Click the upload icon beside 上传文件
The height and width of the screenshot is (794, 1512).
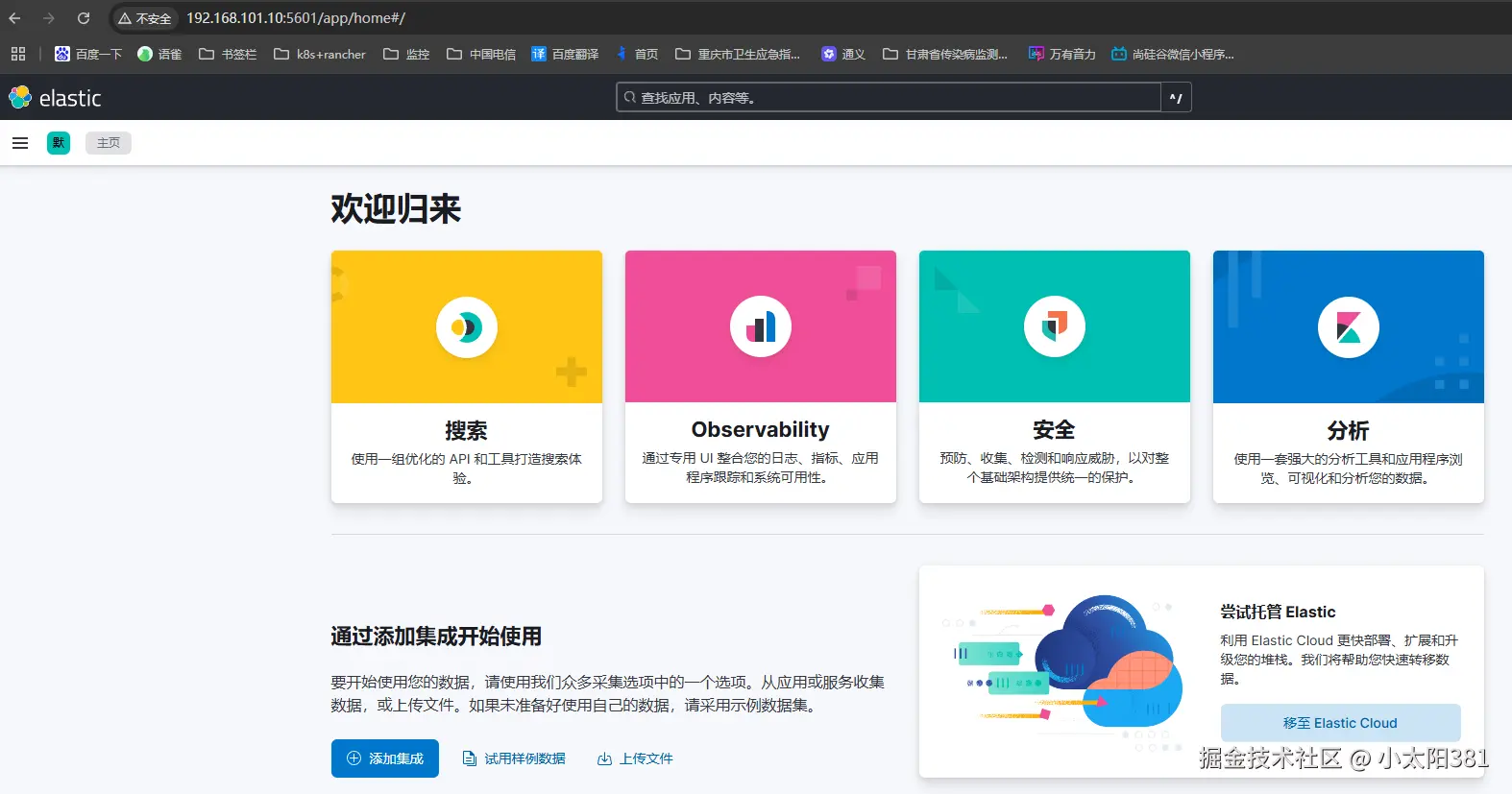[x=604, y=758]
